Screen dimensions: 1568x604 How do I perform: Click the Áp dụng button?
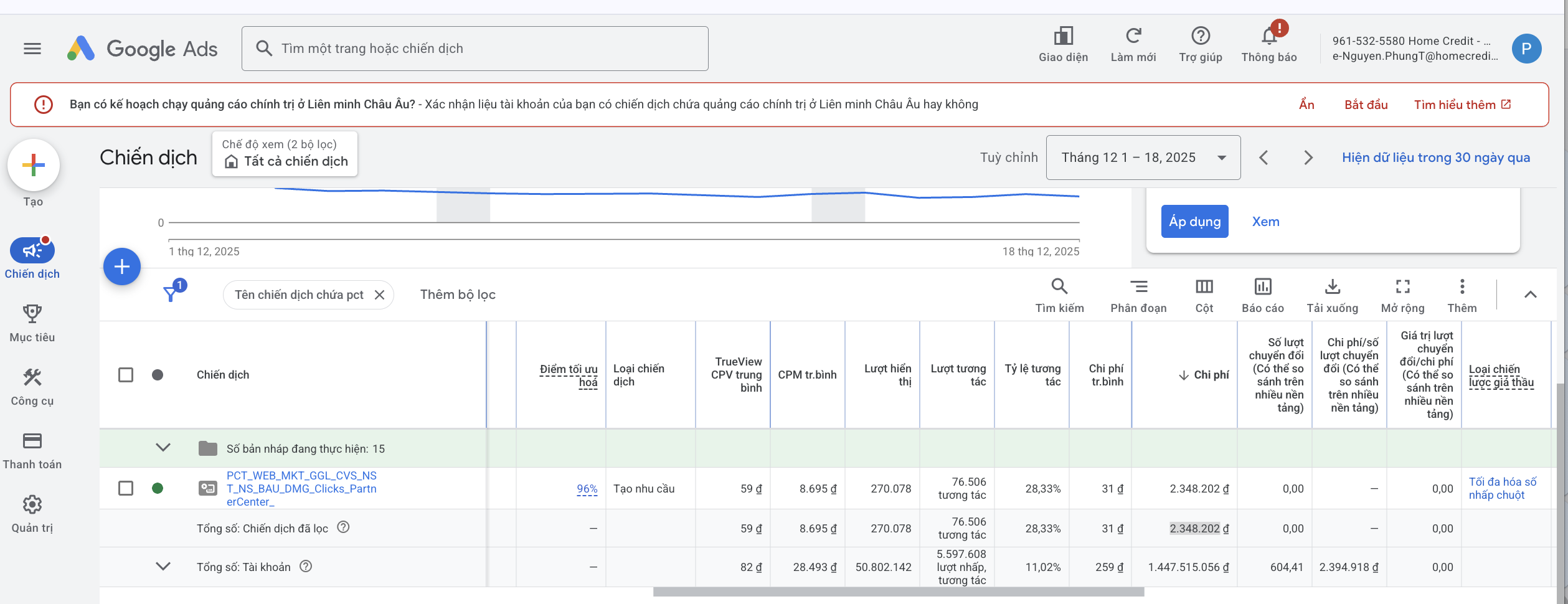(1194, 222)
